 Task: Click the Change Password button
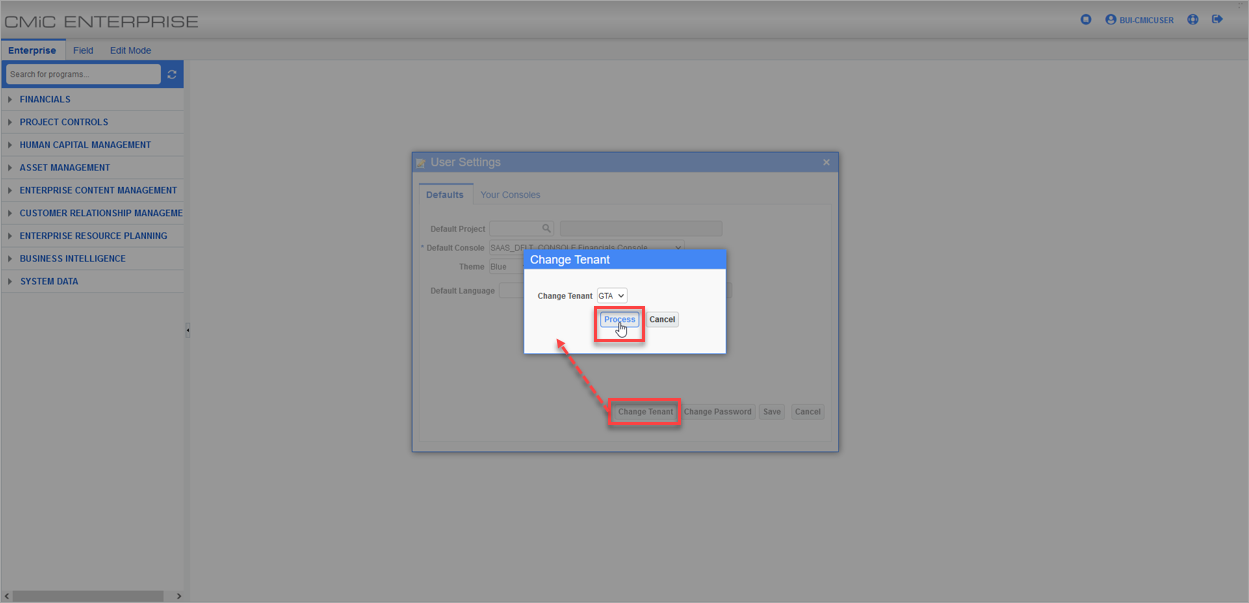(718, 412)
